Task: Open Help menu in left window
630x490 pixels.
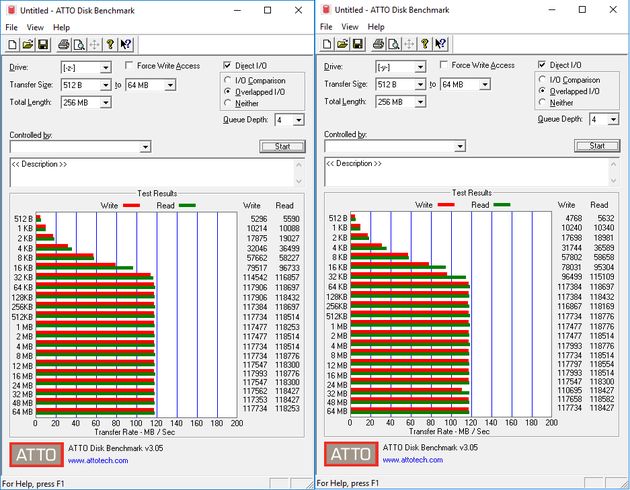Action: (61, 27)
